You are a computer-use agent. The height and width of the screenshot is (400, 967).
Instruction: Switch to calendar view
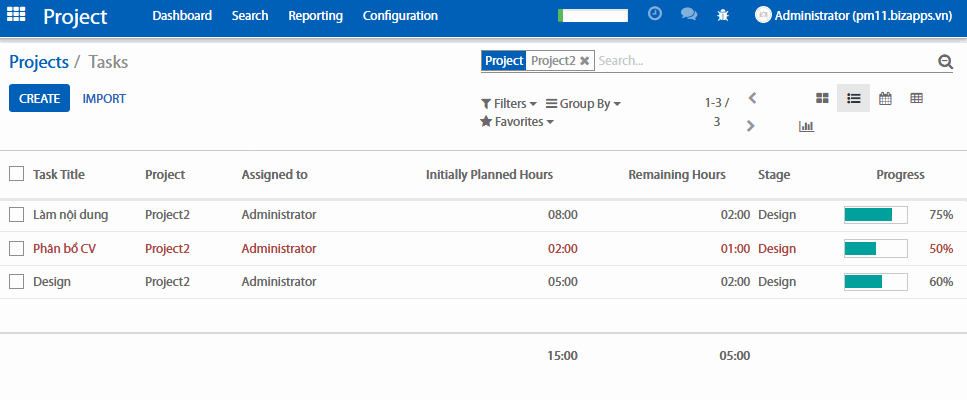pyautogui.click(x=885, y=98)
